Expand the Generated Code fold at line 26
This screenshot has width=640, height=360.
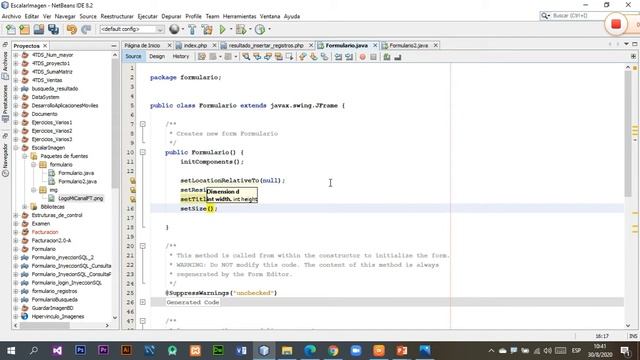pos(143,302)
